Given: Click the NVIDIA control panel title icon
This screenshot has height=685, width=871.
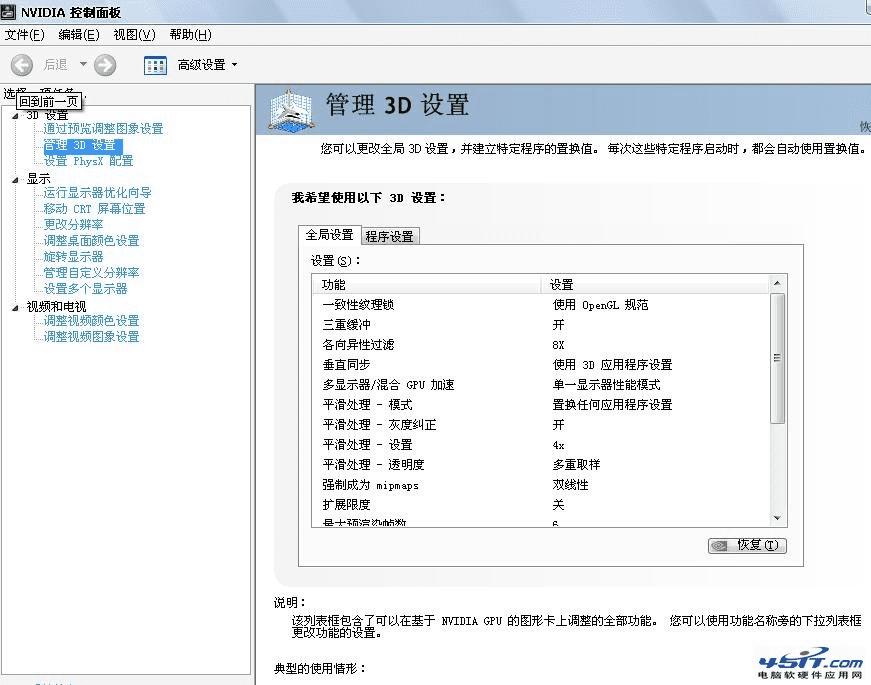Looking at the screenshot, I should [x=8, y=11].
